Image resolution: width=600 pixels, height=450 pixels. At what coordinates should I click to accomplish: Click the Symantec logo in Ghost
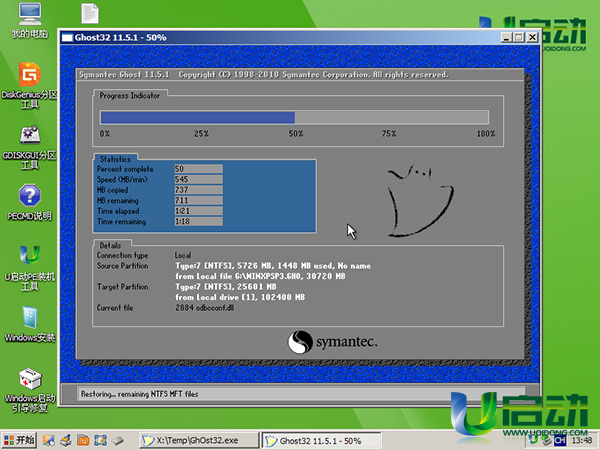(332, 343)
